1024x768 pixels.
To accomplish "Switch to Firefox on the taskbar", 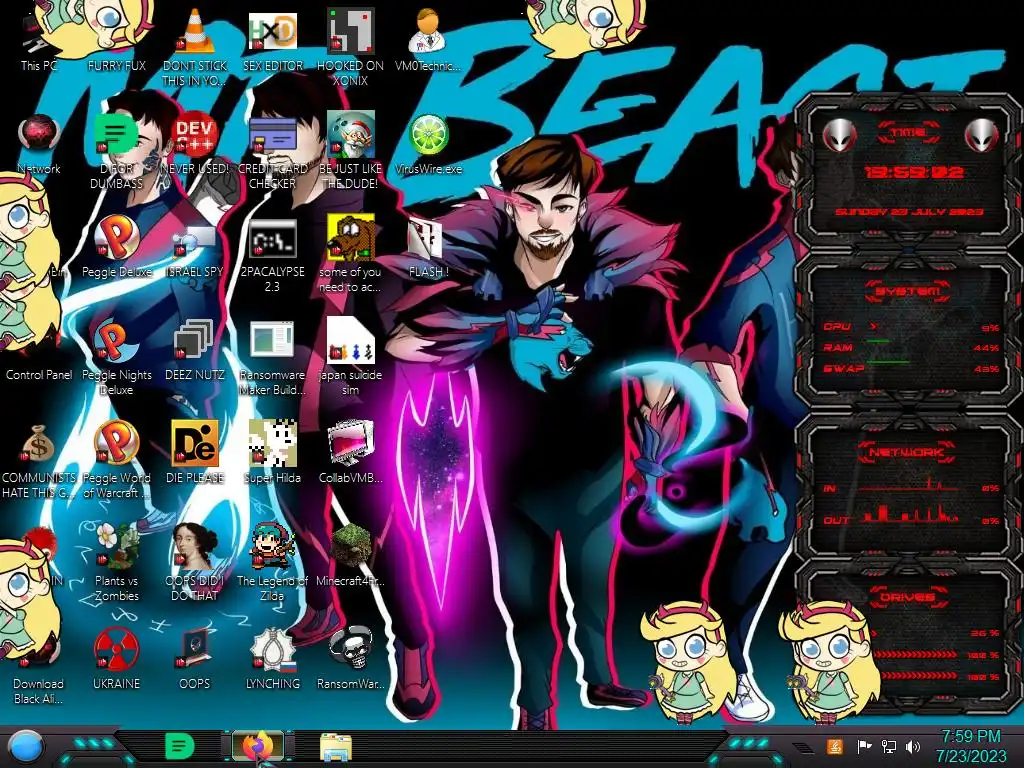I will click(258, 746).
